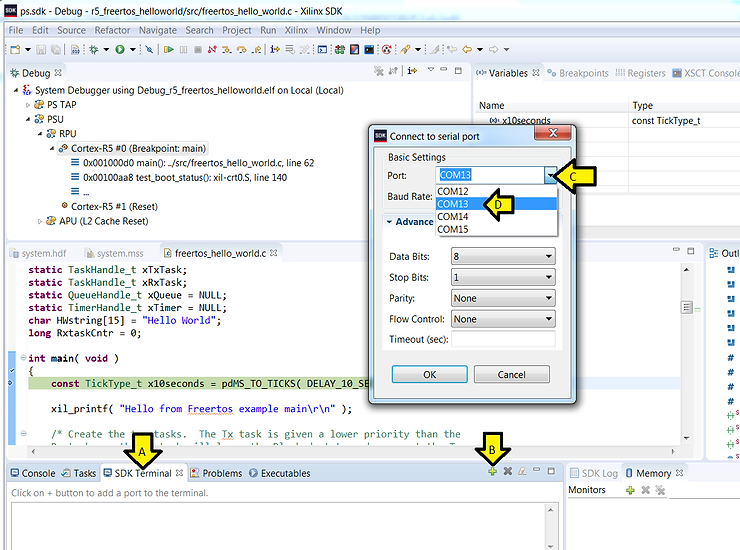Click the green Run launch icon
740x550 pixels.
(119, 49)
